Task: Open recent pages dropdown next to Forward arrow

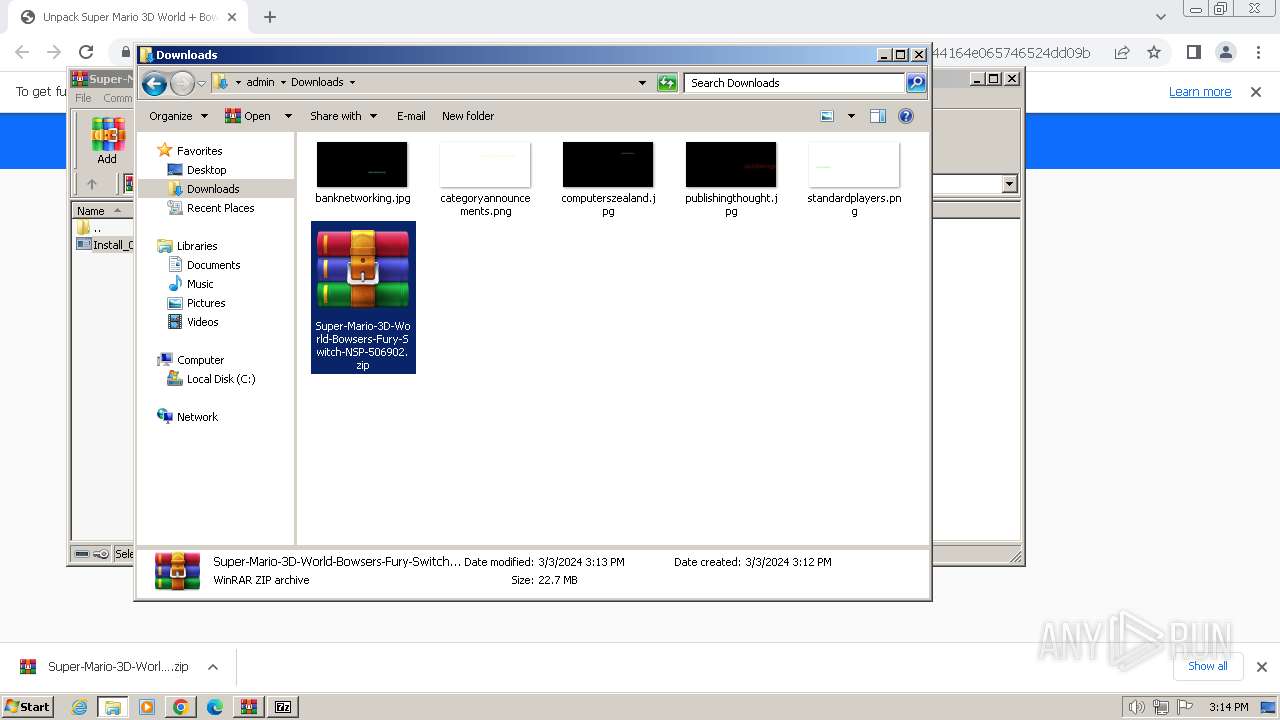Action: coord(201,83)
